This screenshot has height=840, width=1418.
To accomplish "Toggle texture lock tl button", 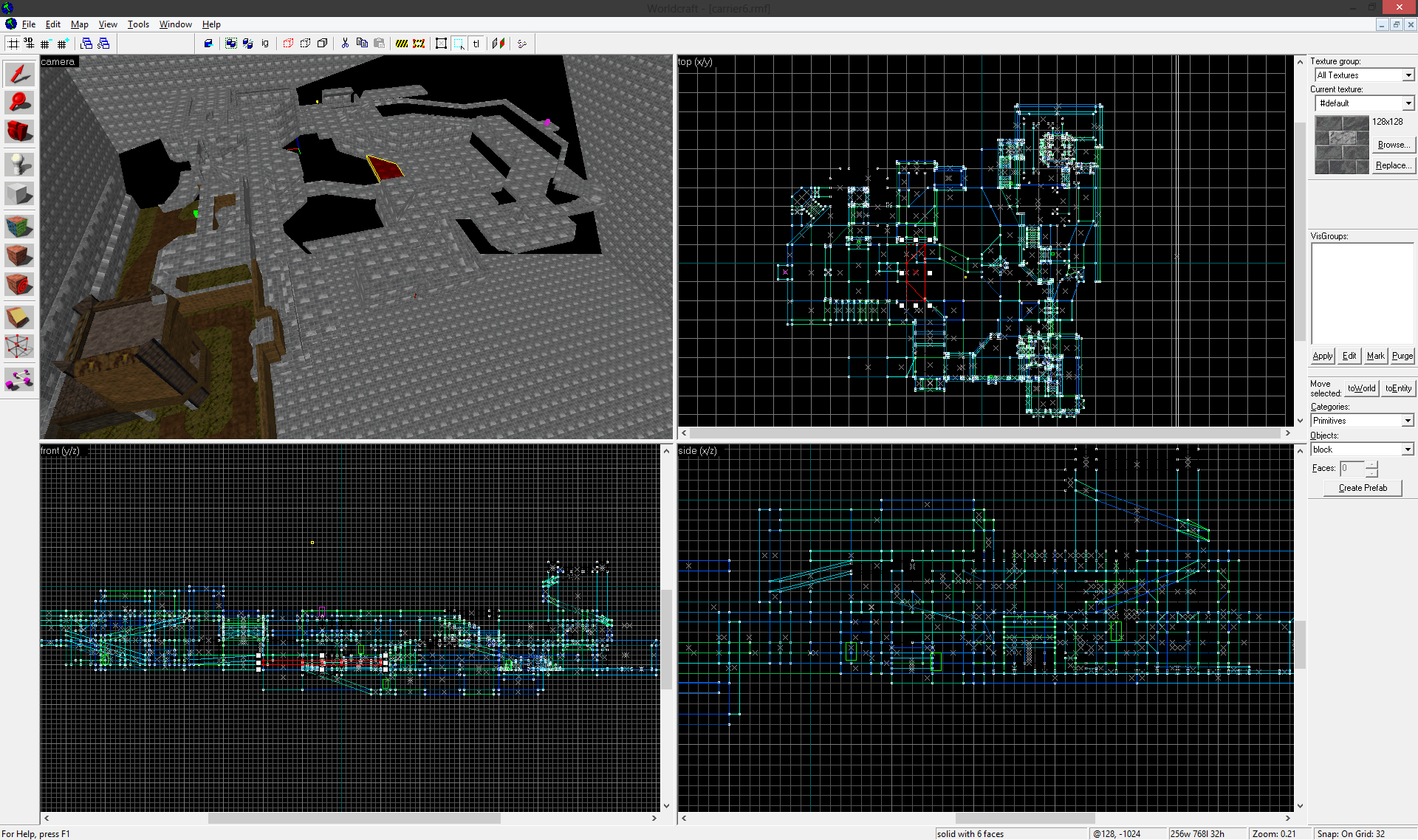I will (476, 44).
